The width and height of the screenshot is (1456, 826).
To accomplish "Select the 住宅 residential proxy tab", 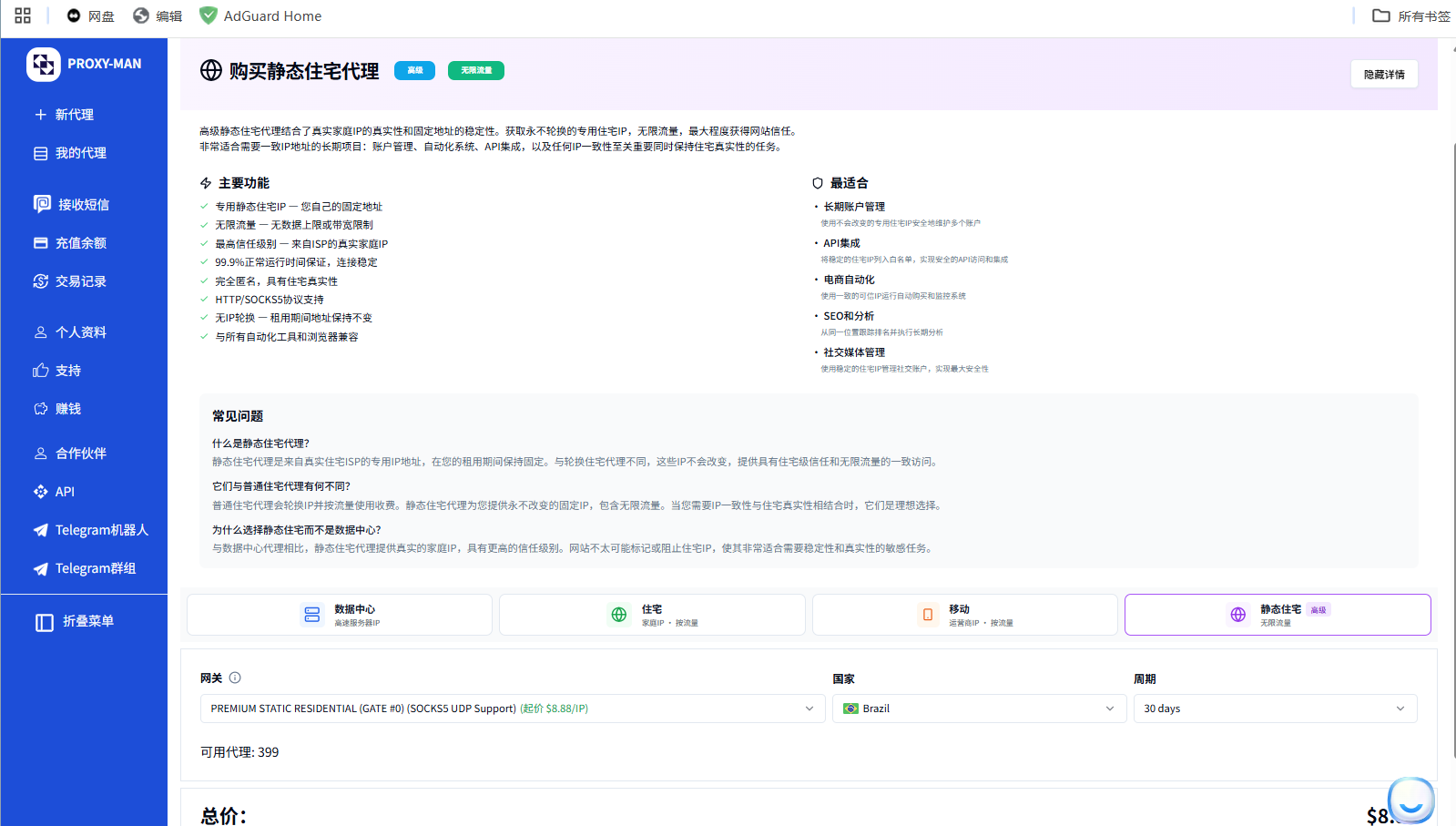I will click(652, 615).
